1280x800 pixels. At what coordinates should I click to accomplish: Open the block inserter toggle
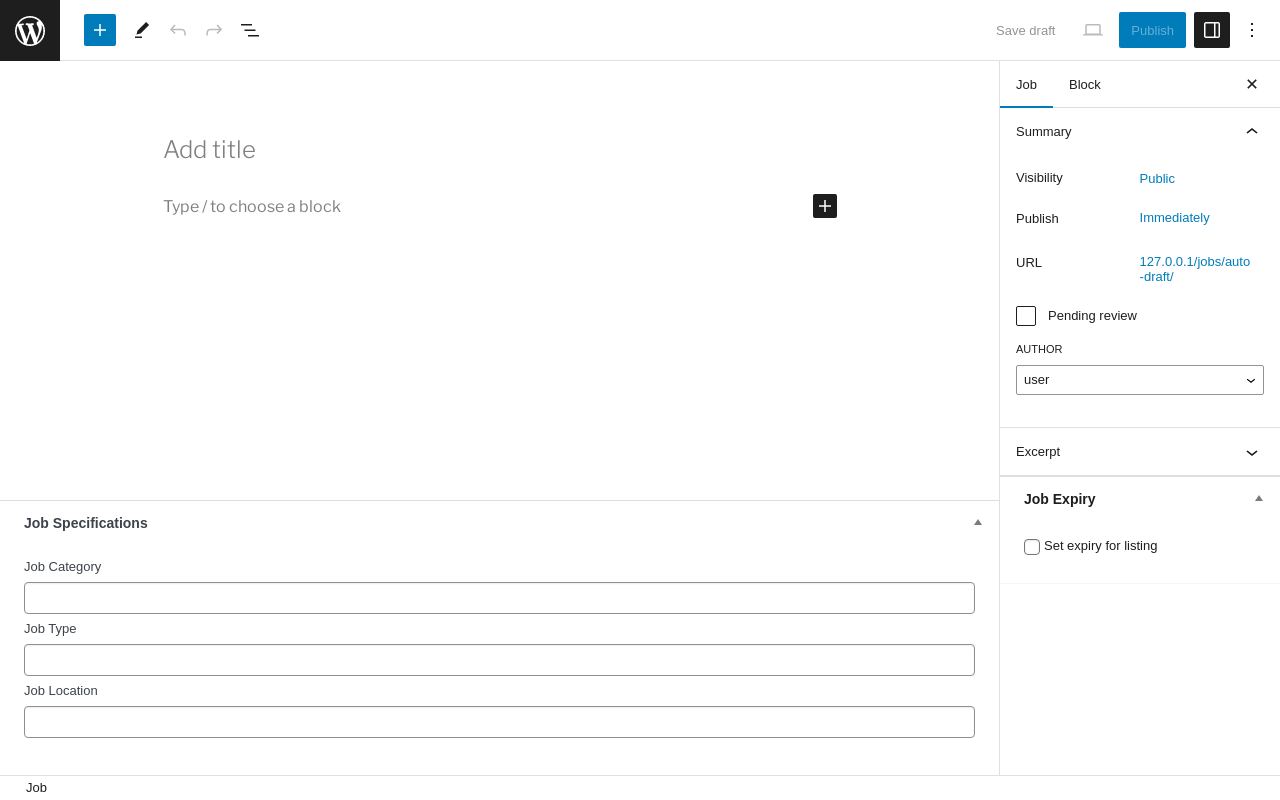coord(100,30)
